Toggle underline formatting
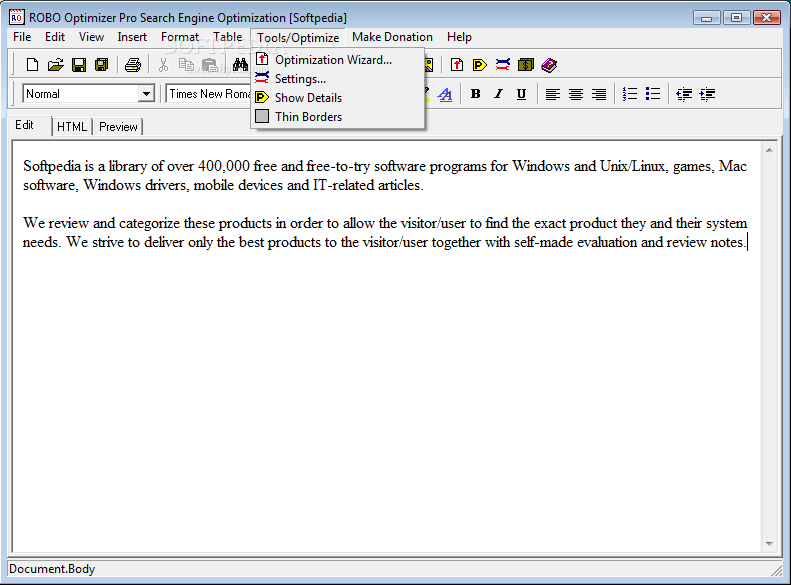 coord(522,94)
